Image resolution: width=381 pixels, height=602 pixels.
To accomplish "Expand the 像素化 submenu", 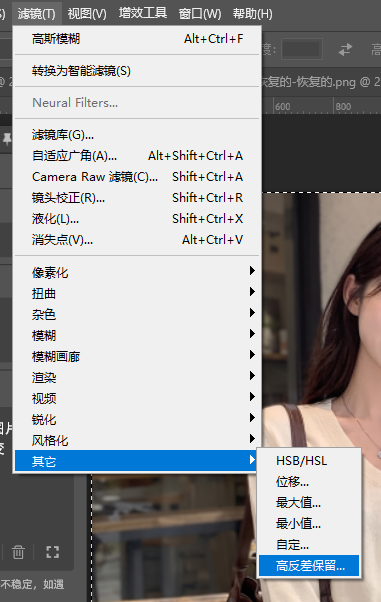I will tap(137, 273).
